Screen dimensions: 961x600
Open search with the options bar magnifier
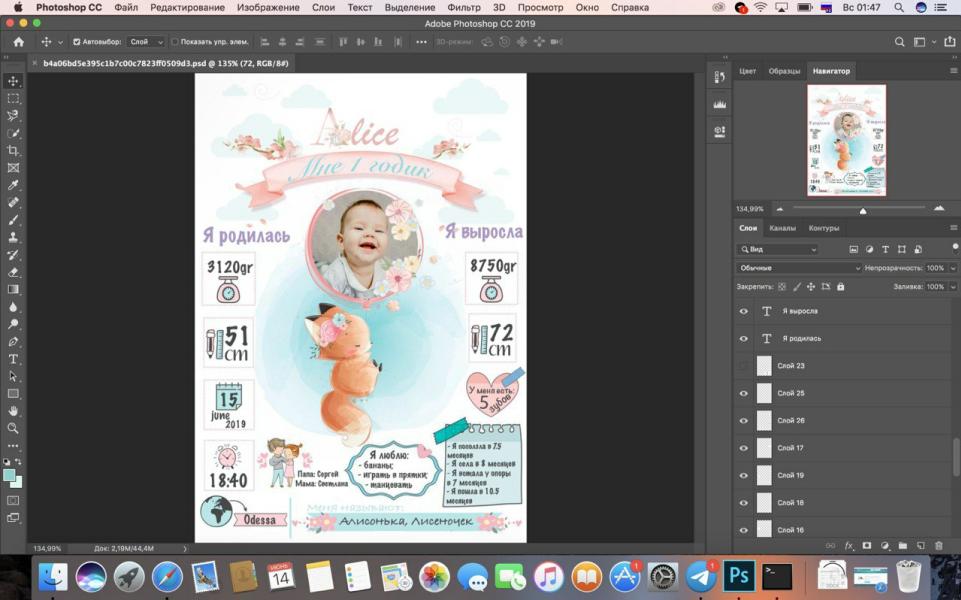click(900, 42)
